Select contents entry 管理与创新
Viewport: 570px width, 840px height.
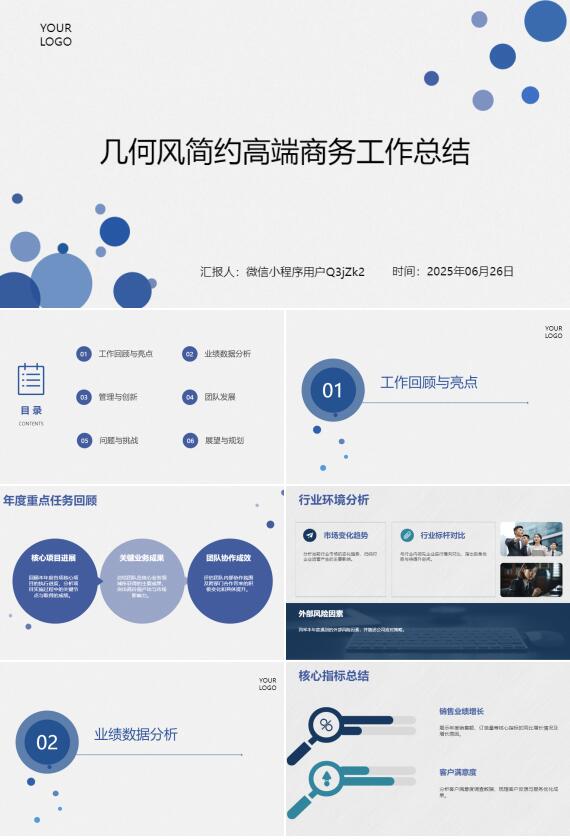[118, 397]
